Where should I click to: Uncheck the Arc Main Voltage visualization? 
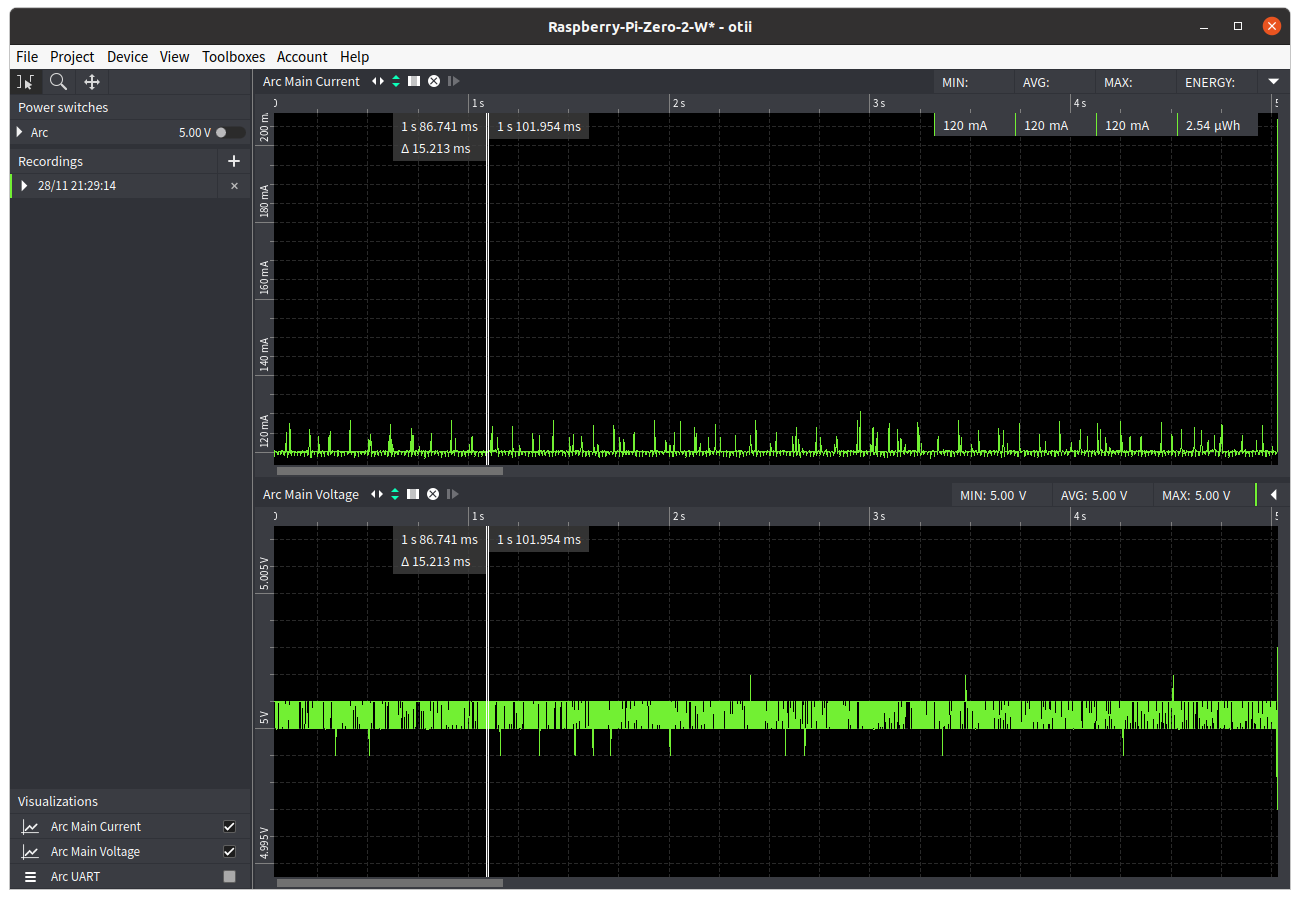[x=230, y=852]
